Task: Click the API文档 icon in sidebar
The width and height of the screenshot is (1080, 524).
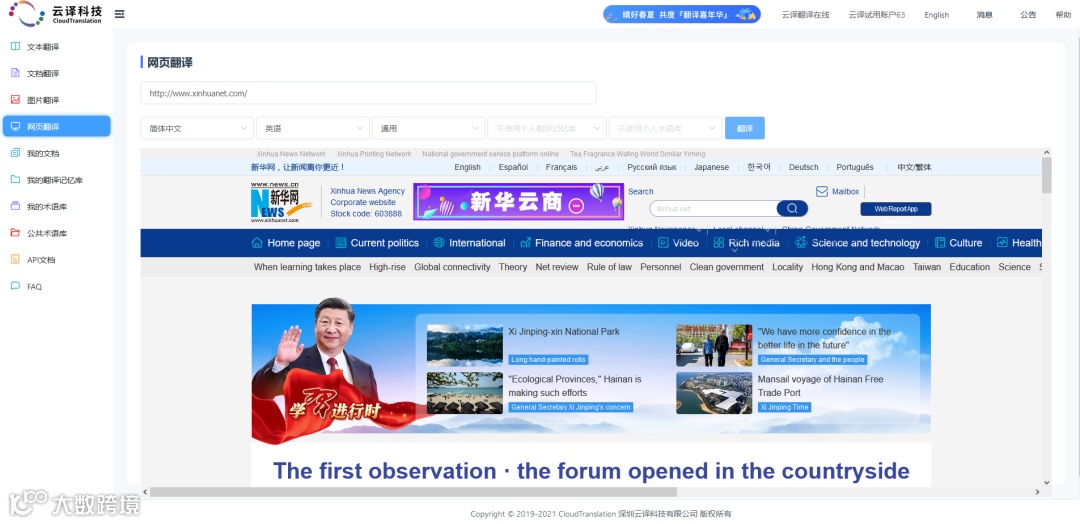Action: (15, 260)
